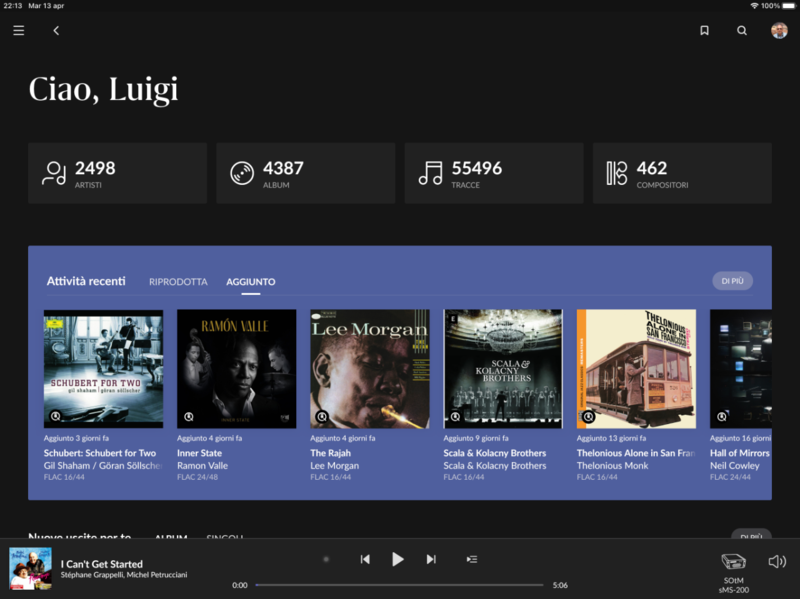Go to the previous track
The image size is (800, 599).
(x=365, y=559)
